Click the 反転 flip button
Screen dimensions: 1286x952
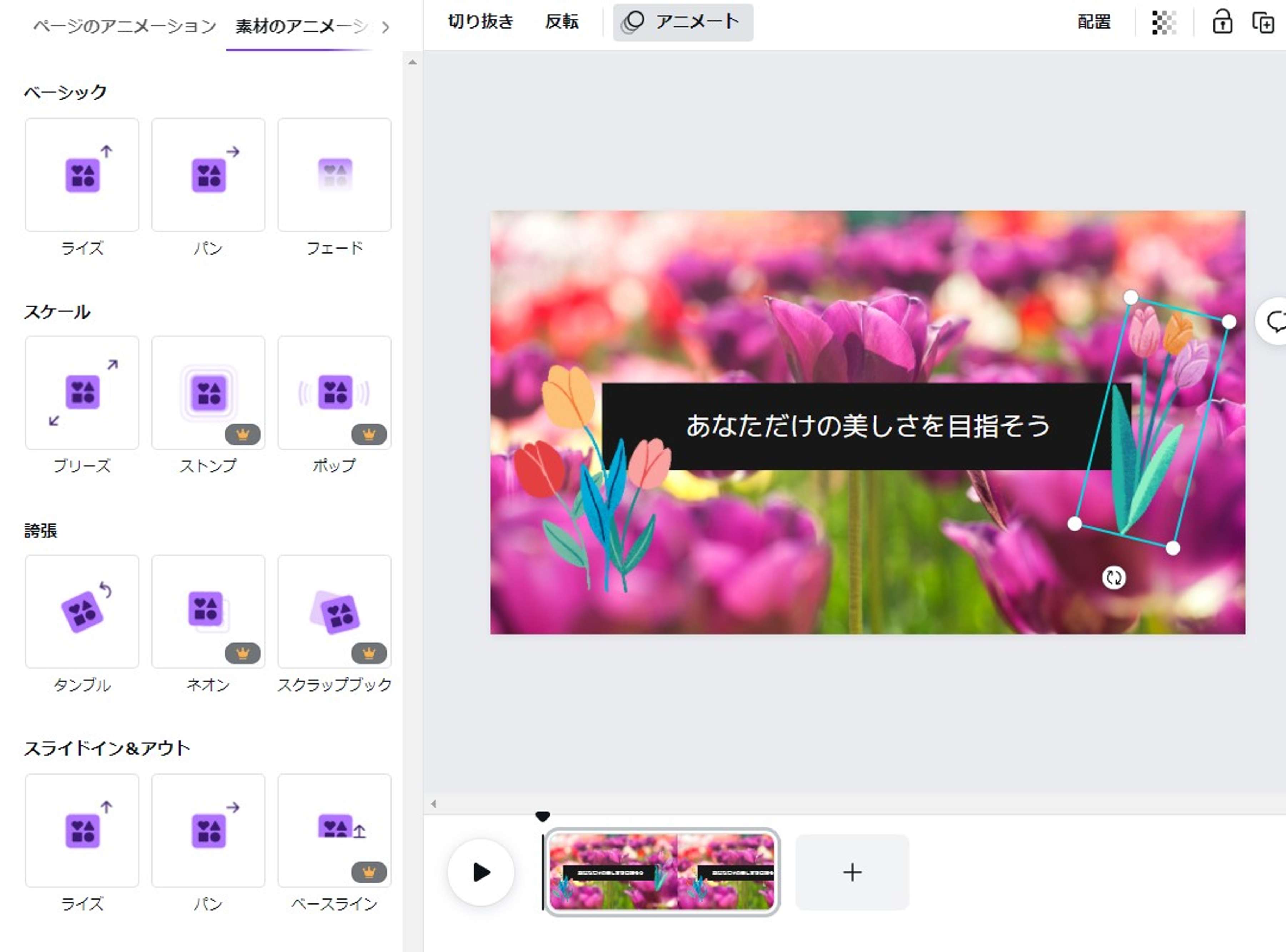click(x=562, y=22)
